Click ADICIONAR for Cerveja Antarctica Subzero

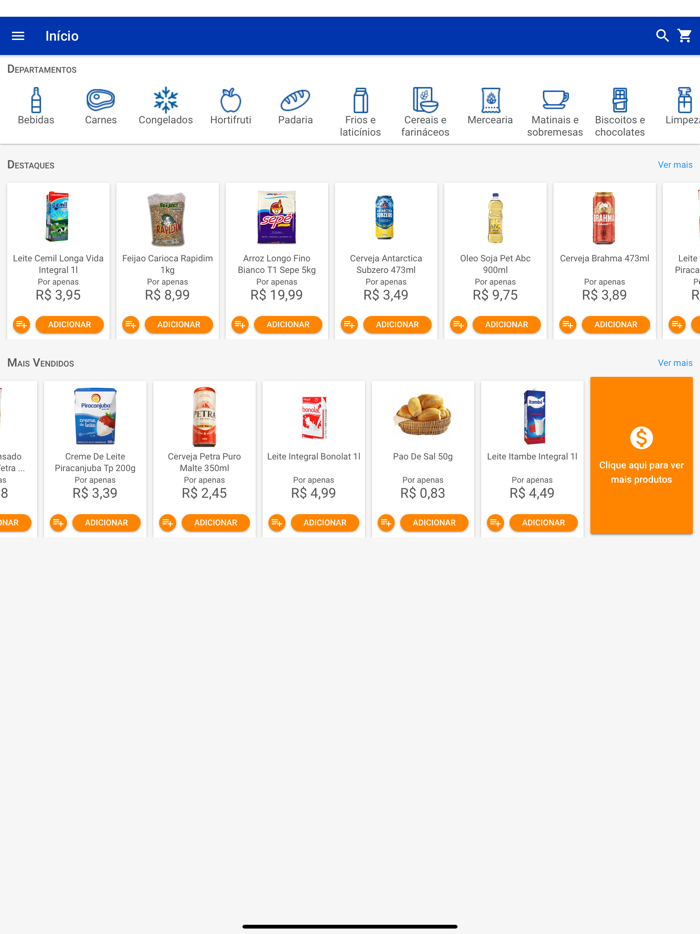[397, 325]
